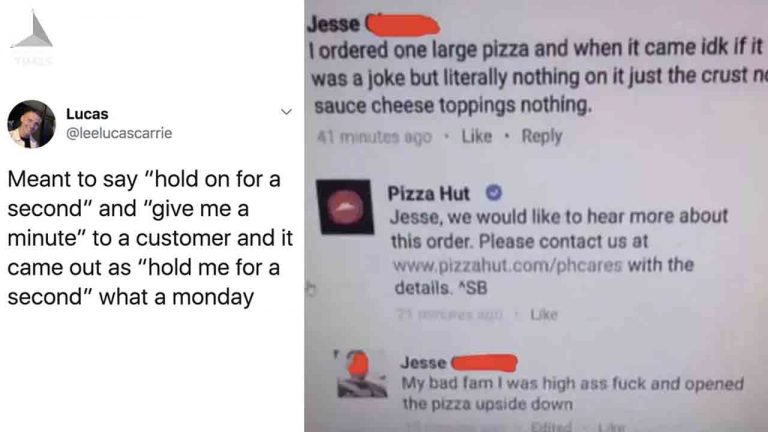Open the timestamp under Pizza Hut's reply
Screen dimensions: 768x432
450,314
